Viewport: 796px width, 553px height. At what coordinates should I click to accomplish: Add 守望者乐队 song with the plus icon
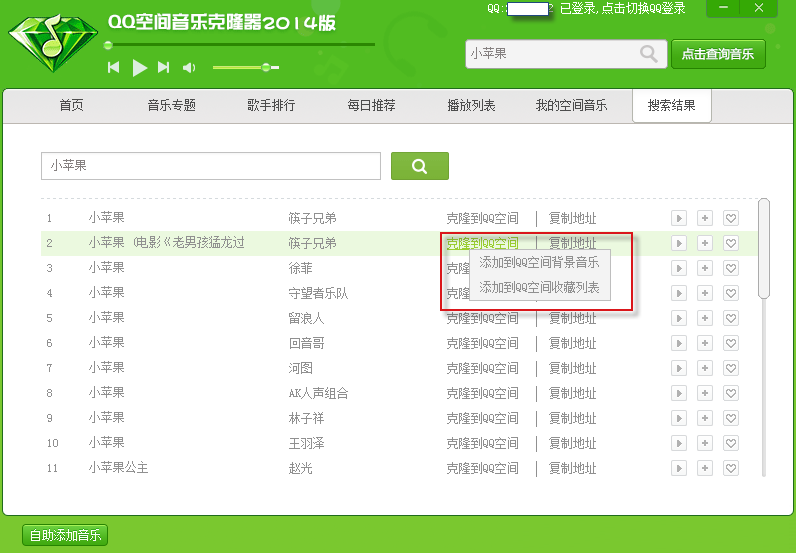coord(705,293)
